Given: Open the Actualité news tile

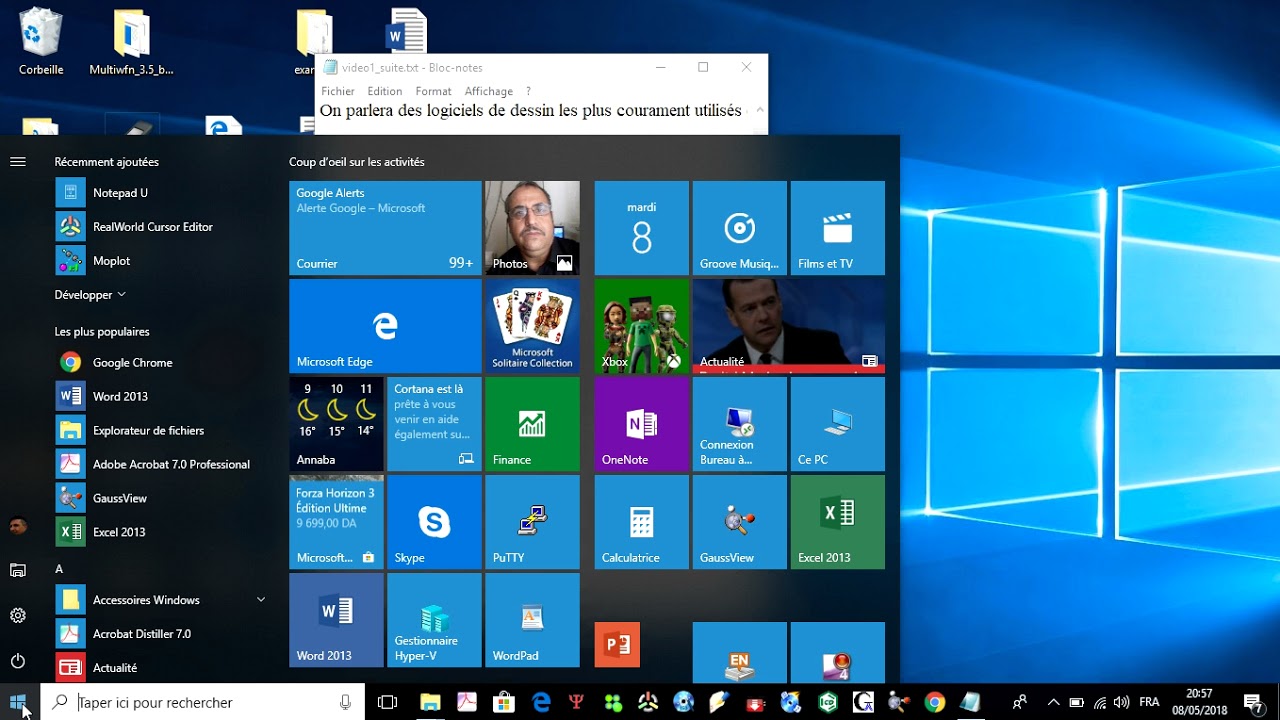Looking at the screenshot, I should [x=789, y=326].
